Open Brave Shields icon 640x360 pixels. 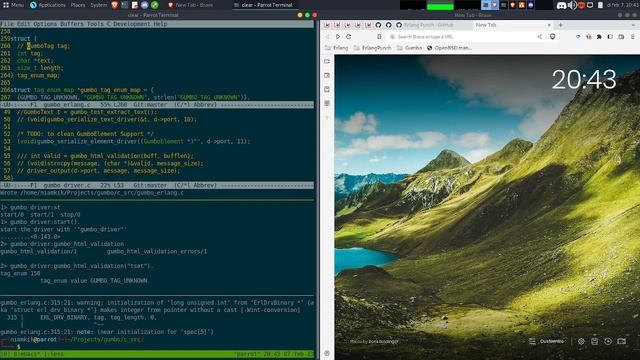(x=552, y=37)
